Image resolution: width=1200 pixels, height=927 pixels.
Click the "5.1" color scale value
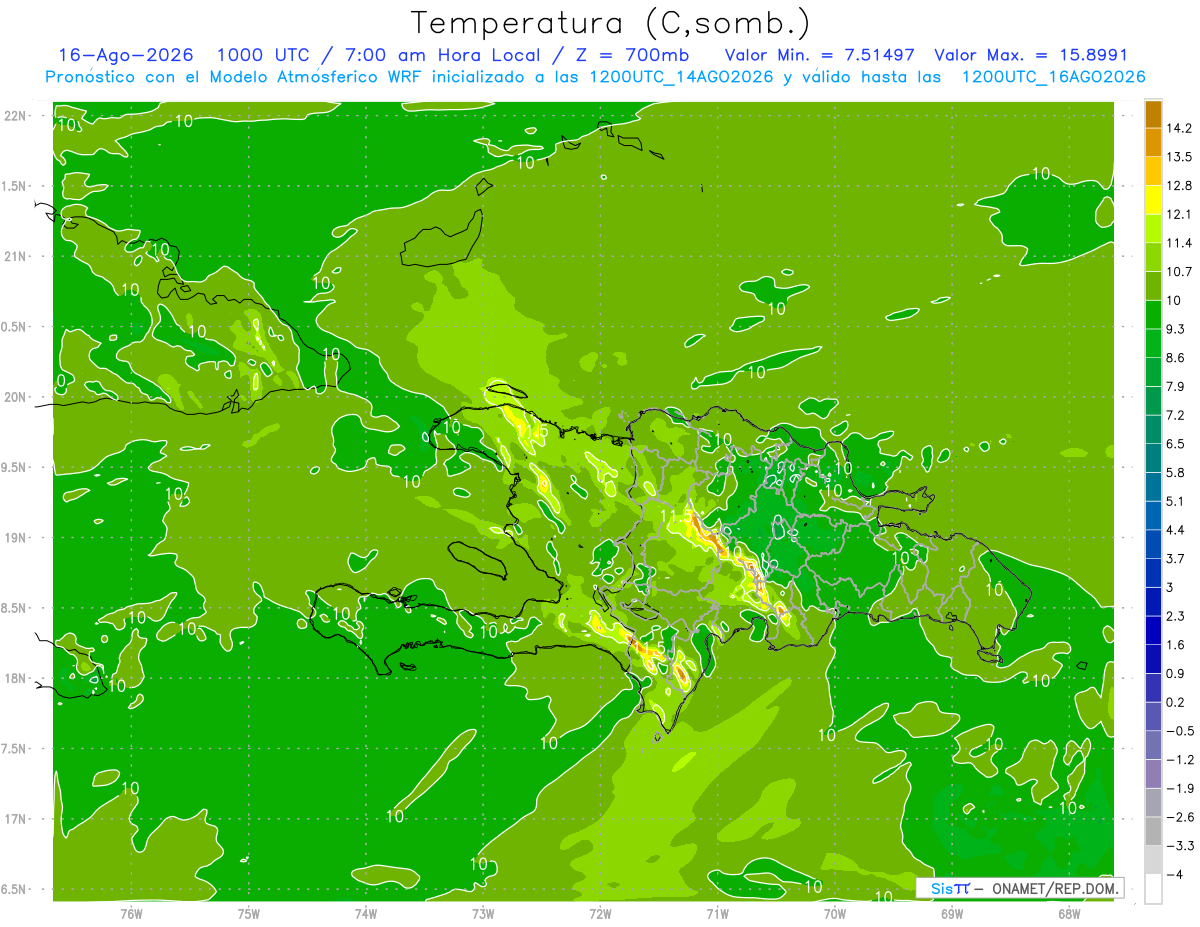1174,501
